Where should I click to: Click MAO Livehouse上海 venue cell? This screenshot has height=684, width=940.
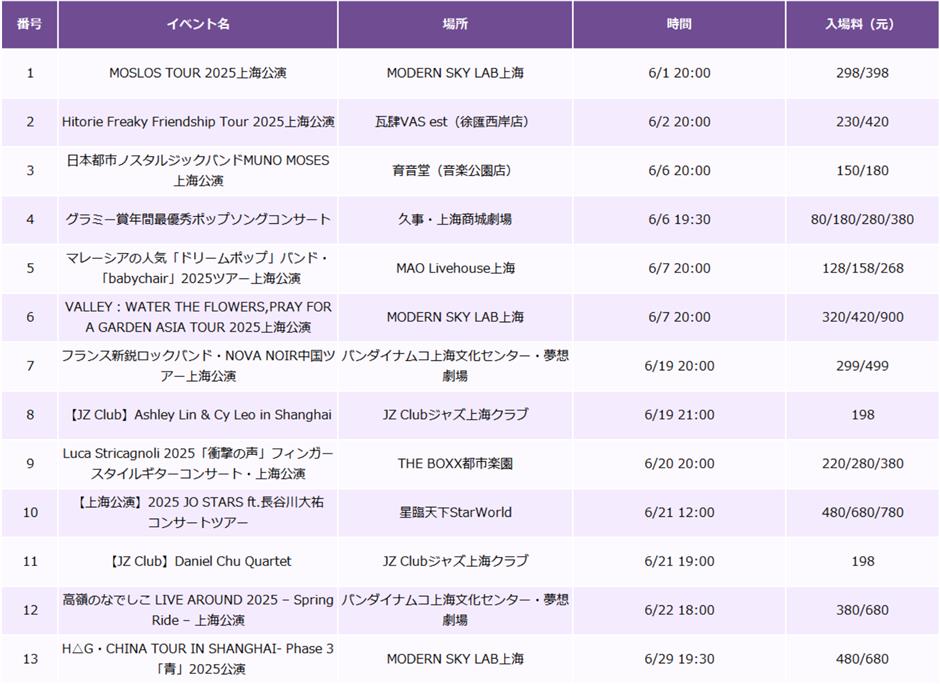(x=455, y=268)
